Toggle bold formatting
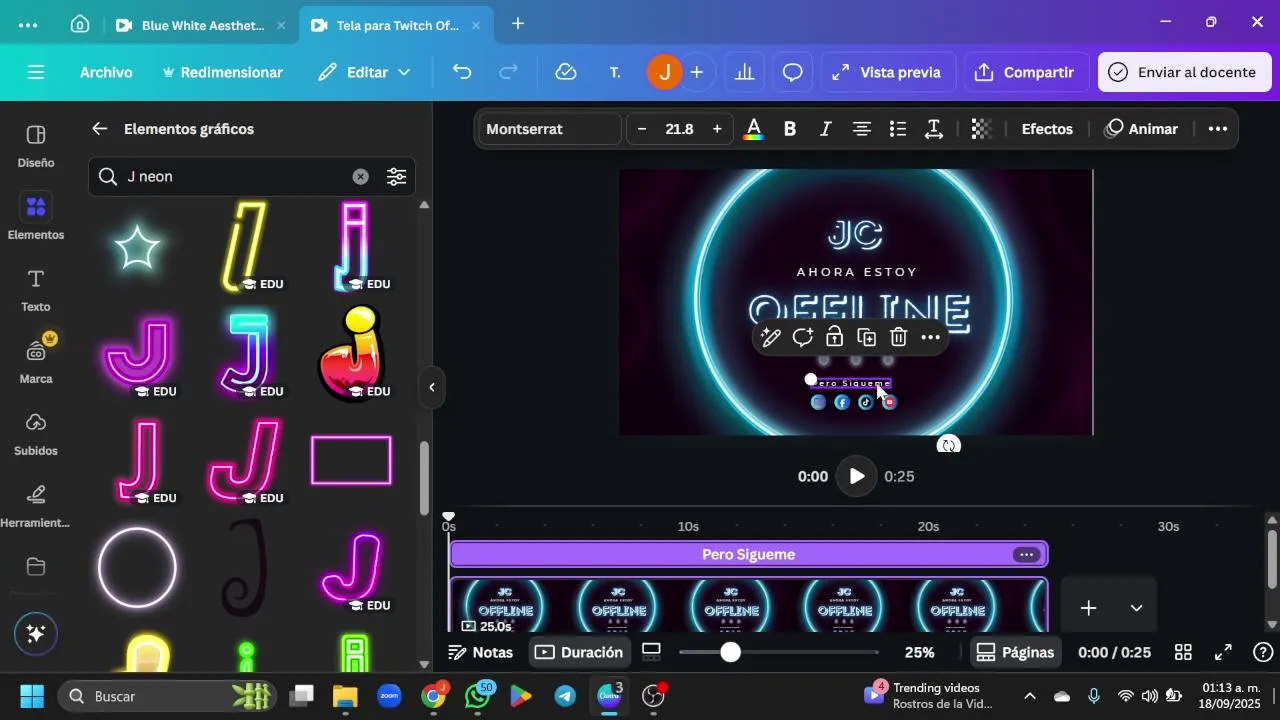This screenshot has height=720, width=1280. click(790, 129)
